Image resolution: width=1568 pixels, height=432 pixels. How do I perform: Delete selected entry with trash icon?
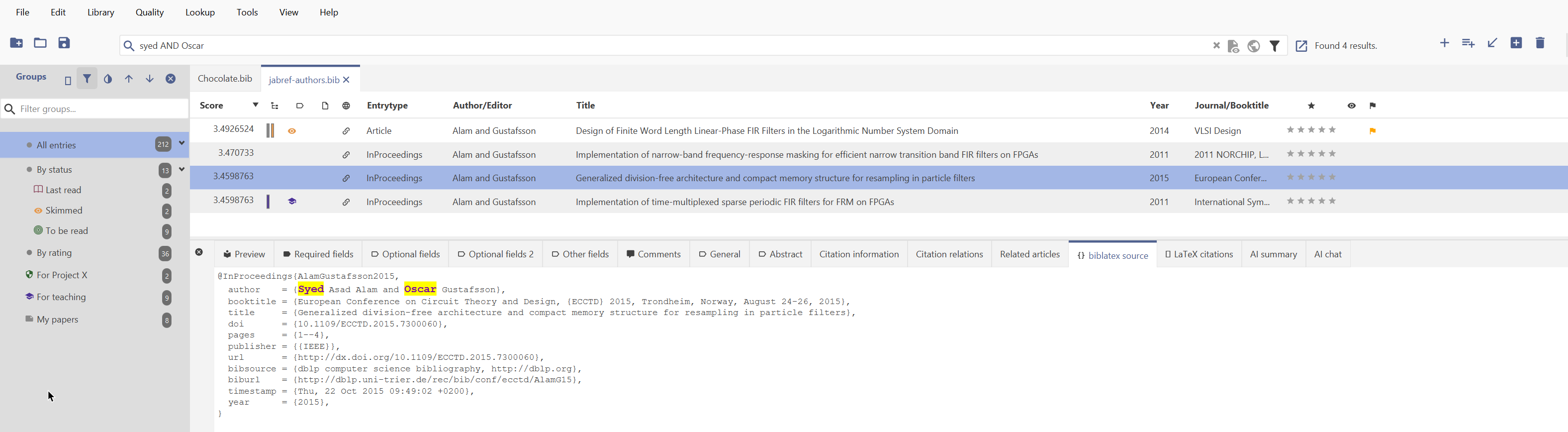[1540, 43]
